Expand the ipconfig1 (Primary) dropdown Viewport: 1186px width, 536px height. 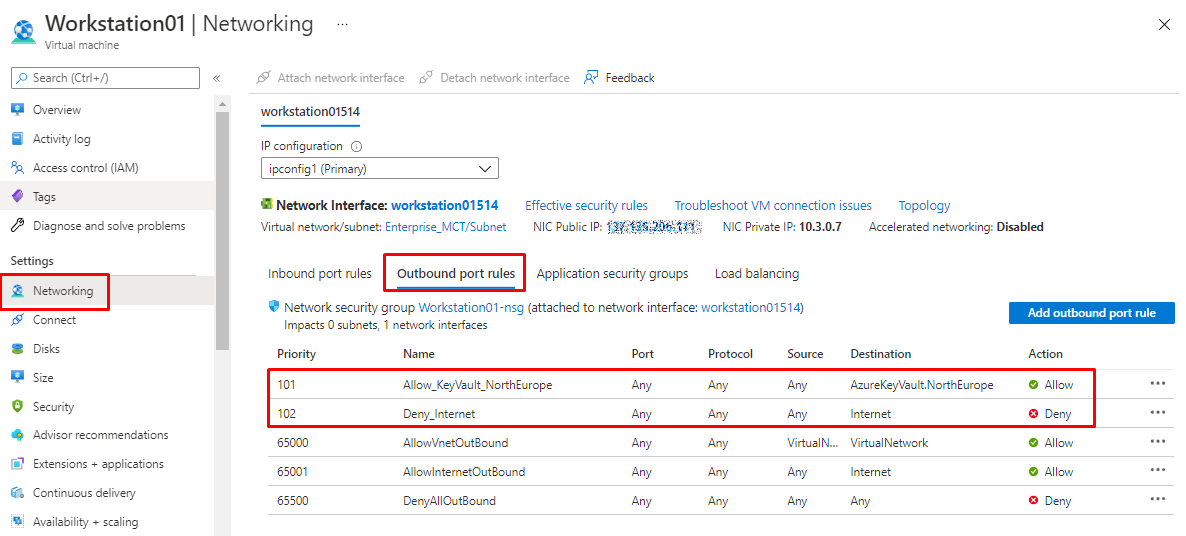point(379,168)
